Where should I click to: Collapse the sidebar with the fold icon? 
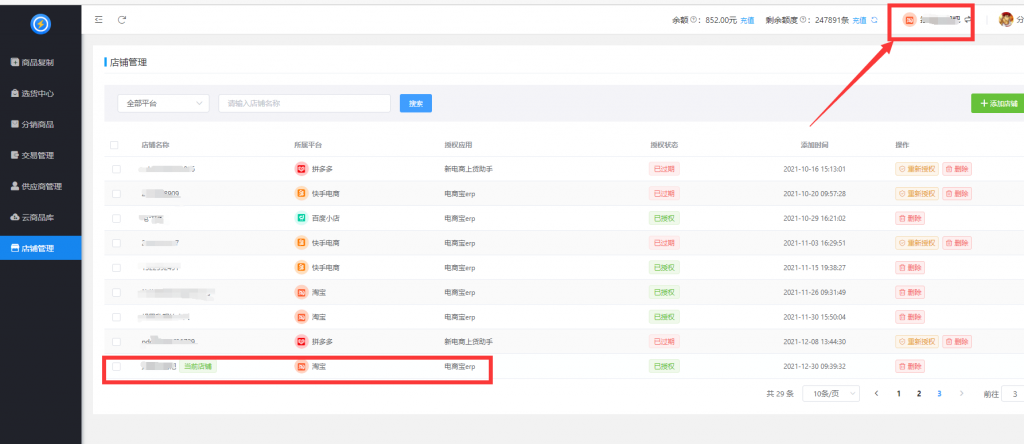click(x=99, y=20)
